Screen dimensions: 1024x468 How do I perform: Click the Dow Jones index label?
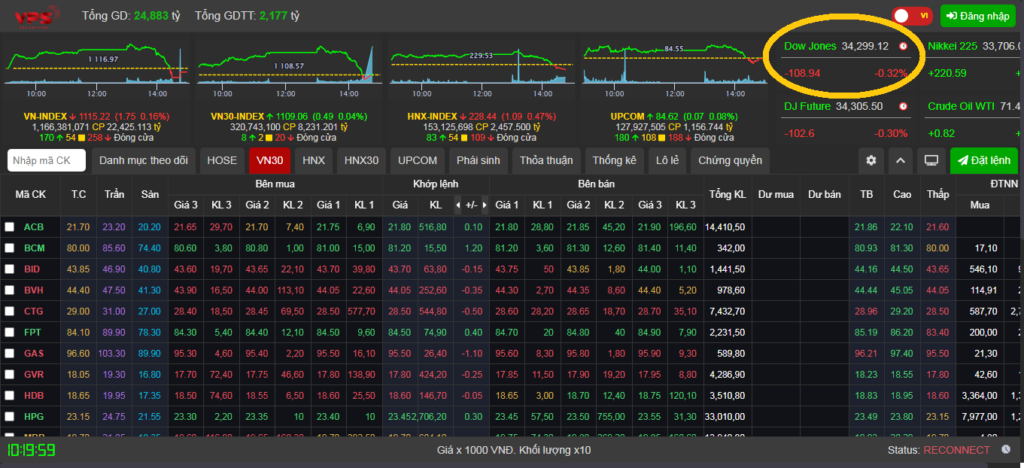click(810, 46)
